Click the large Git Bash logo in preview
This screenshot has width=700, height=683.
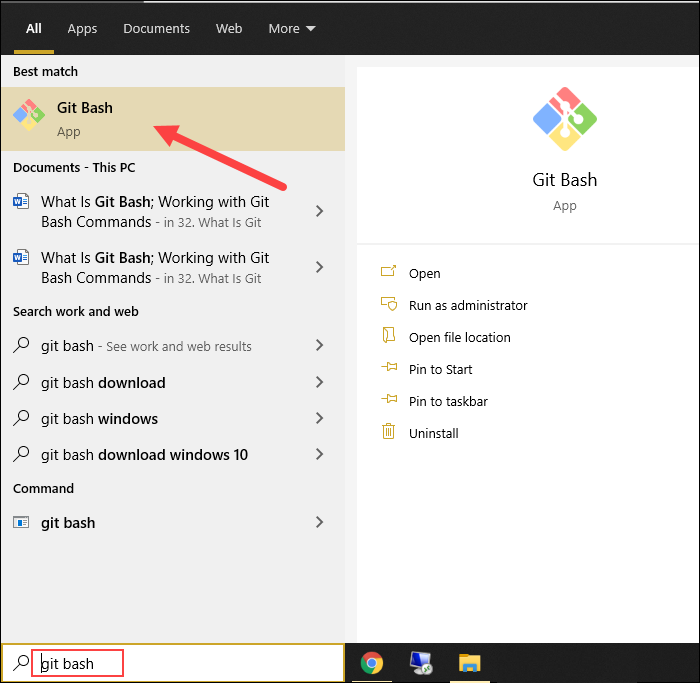[564, 120]
